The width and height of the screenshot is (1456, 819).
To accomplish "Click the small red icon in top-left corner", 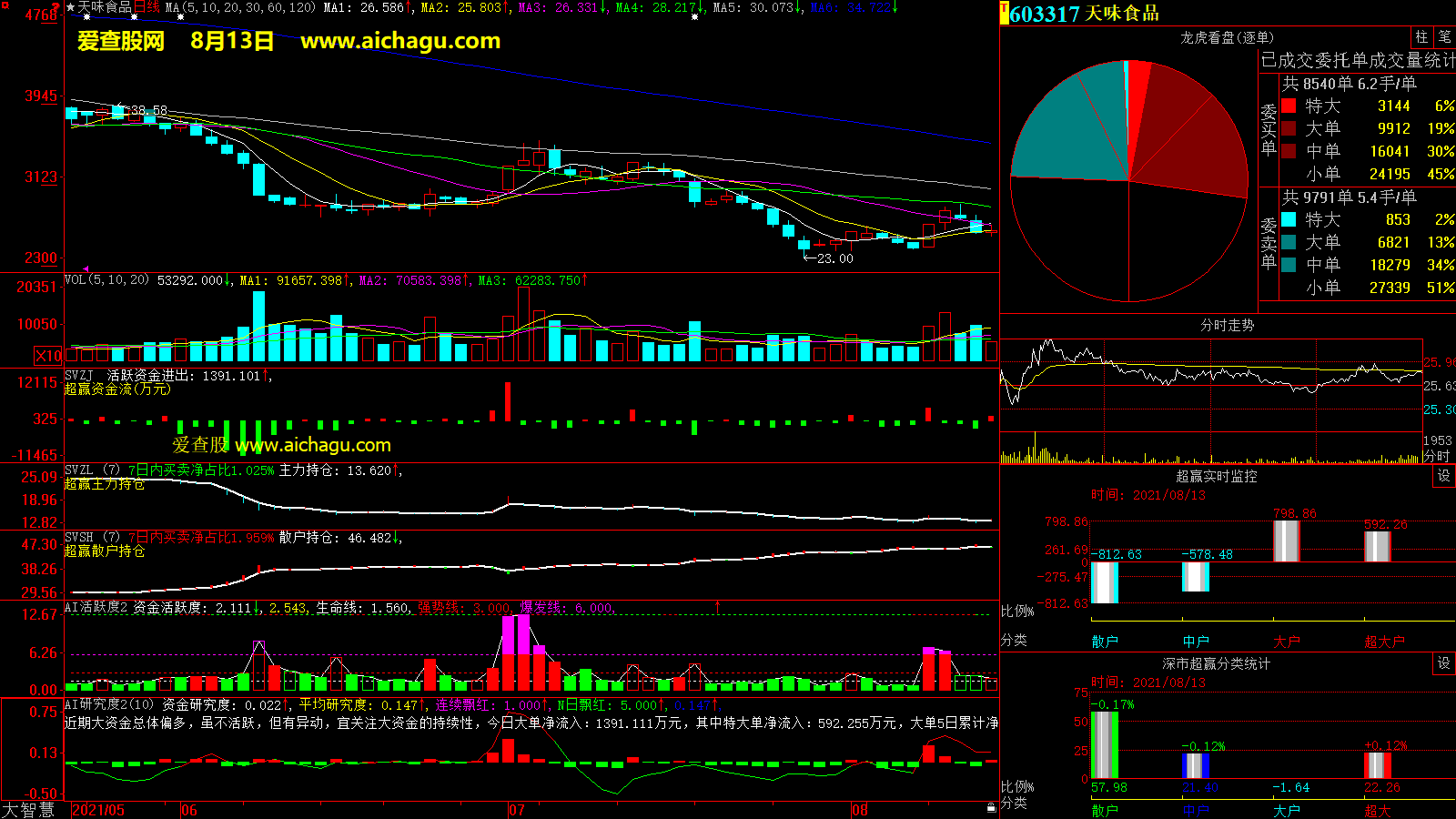I will coord(5,5).
